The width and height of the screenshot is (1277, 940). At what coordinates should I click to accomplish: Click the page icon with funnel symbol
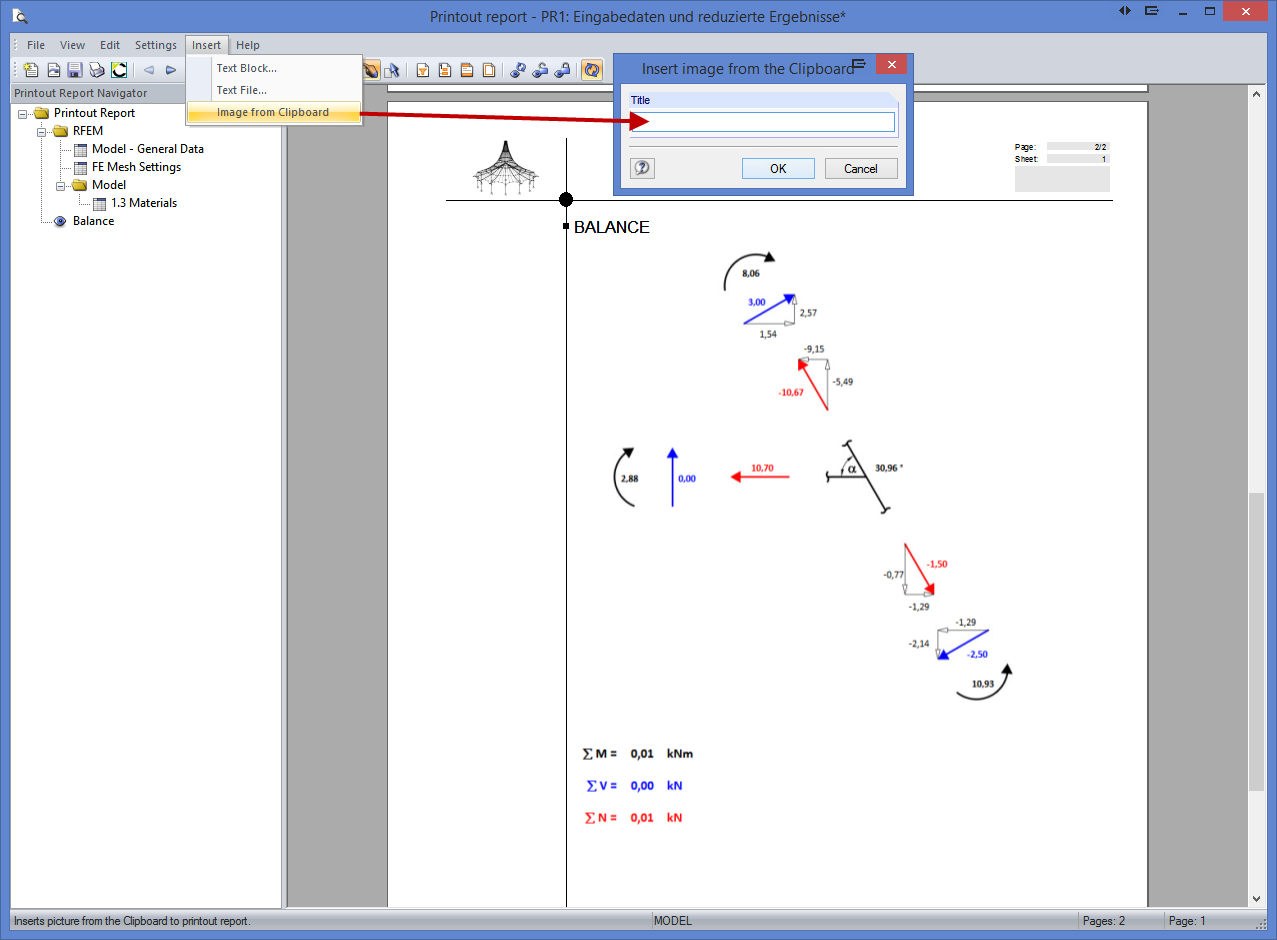tap(423, 70)
